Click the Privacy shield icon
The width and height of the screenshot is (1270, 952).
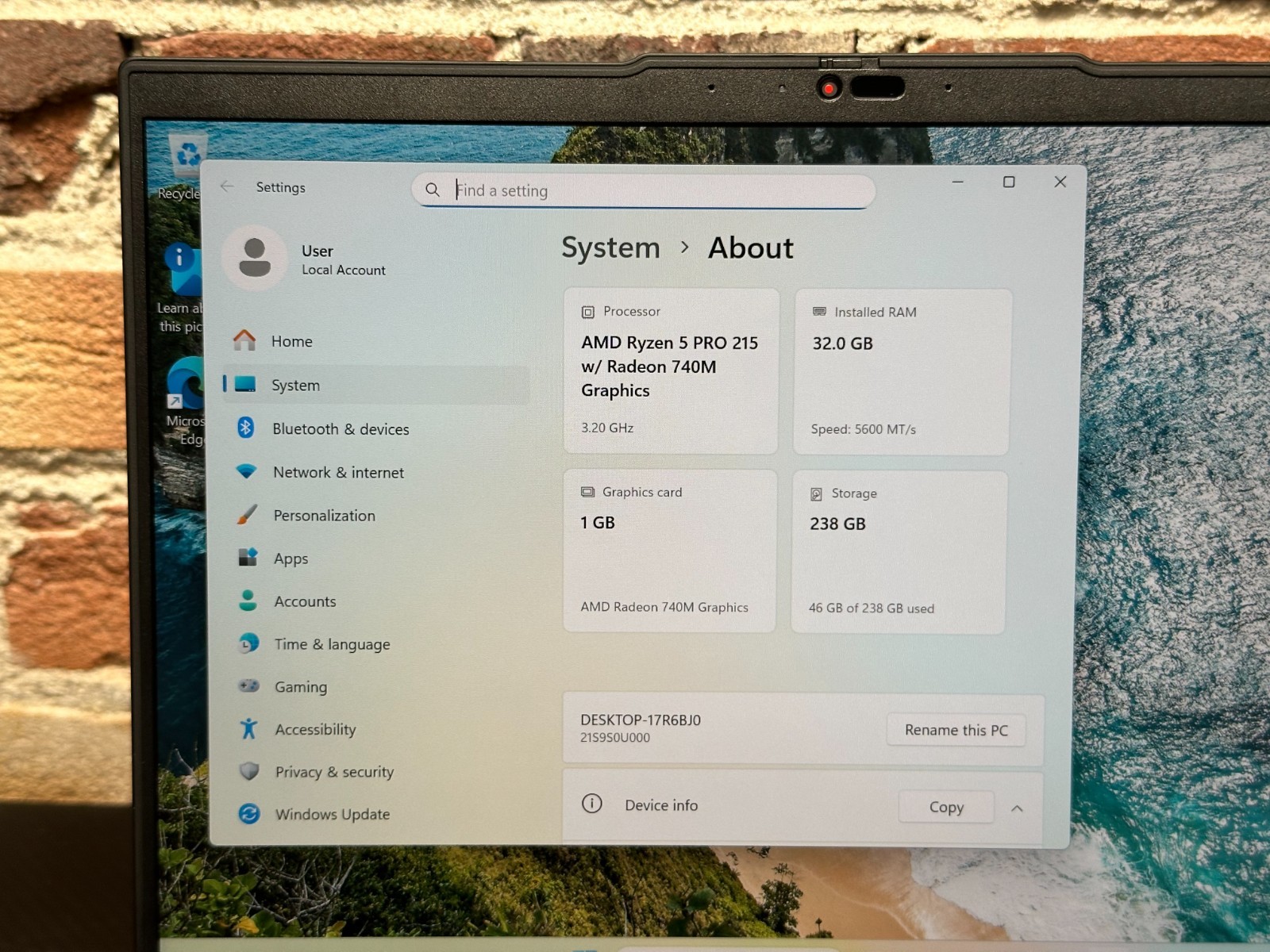[x=249, y=771]
